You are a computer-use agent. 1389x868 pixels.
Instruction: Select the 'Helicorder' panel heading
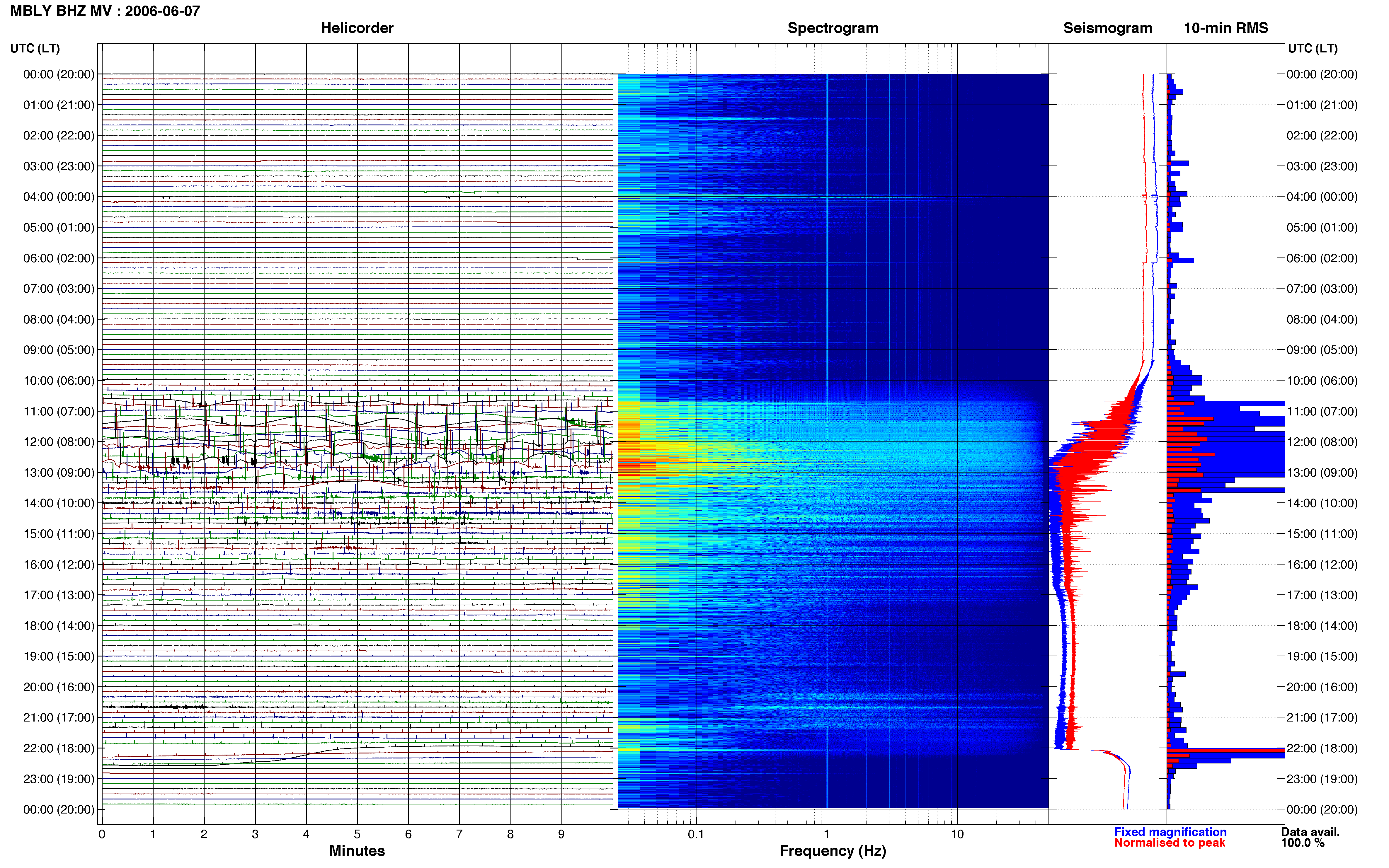[x=357, y=28]
